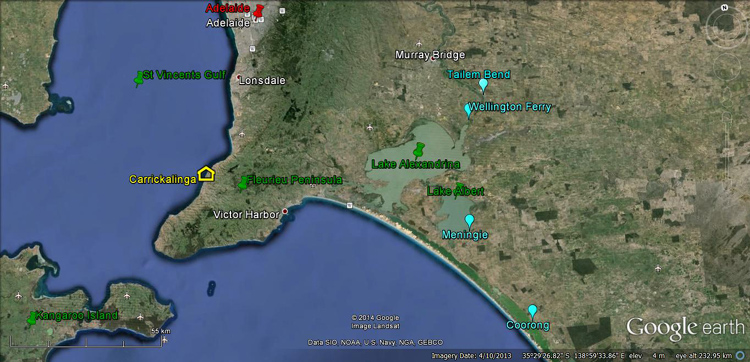Click the Lonsdale town marker dot
Viewport: 750px width, 362px height.
click(238, 77)
